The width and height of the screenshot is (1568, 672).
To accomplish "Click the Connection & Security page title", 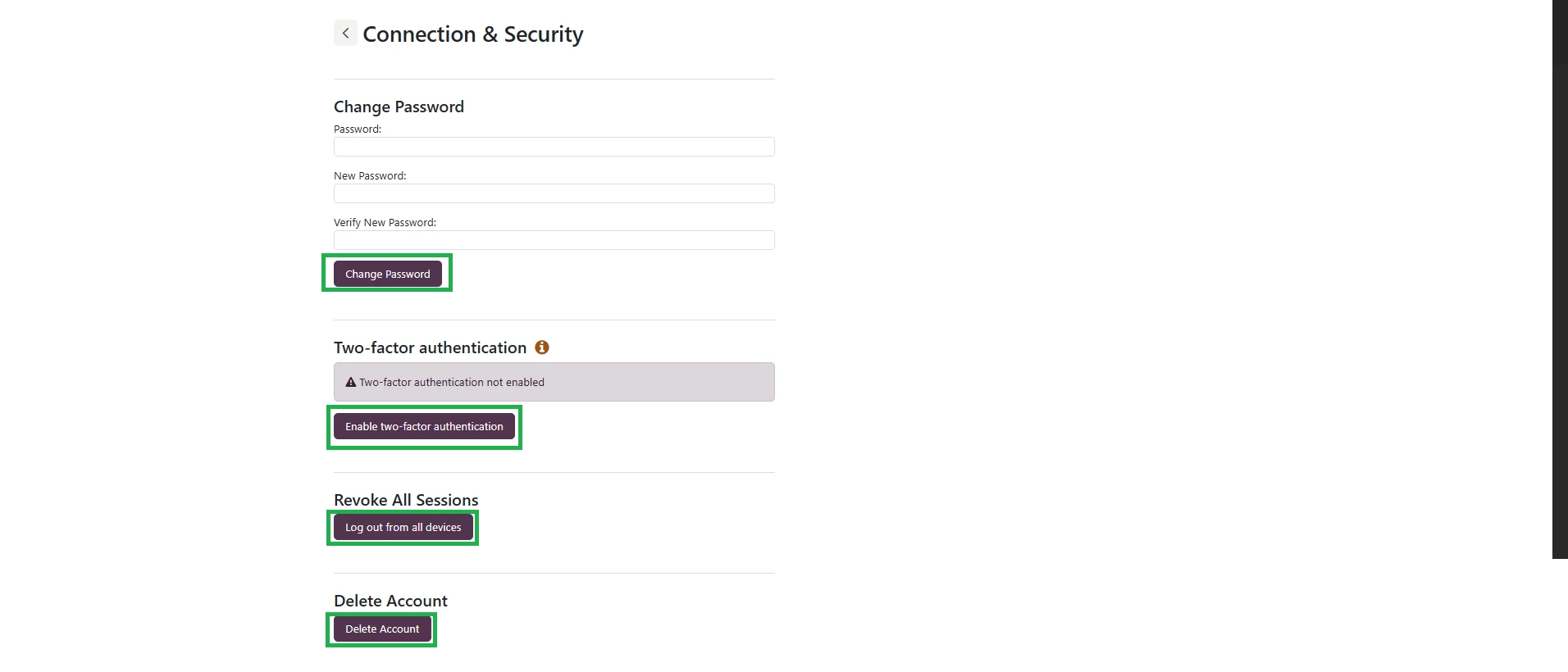I will [473, 34].
